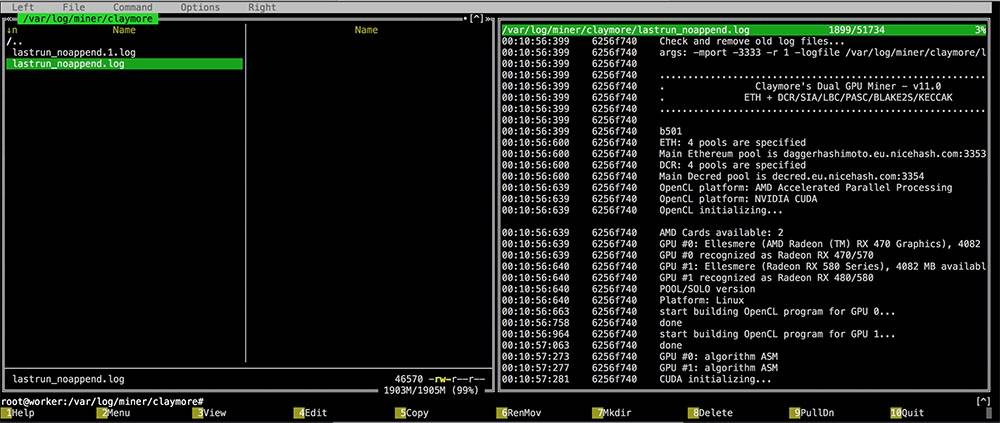The height and width of the screenshot is (423, 1000).
Task: Open the File menu
Action: point(74,7)
